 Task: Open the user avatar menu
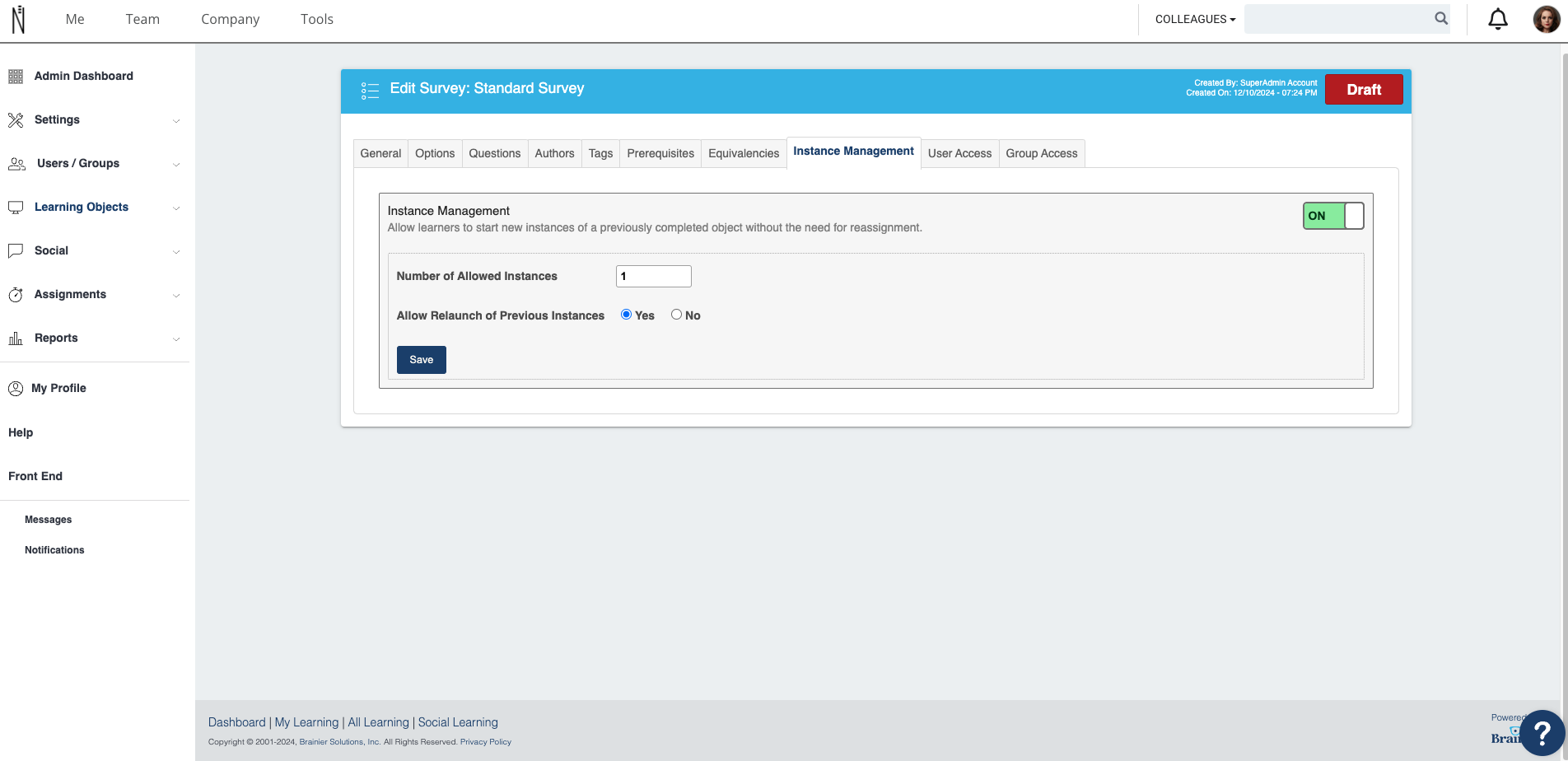point(1547,19)
